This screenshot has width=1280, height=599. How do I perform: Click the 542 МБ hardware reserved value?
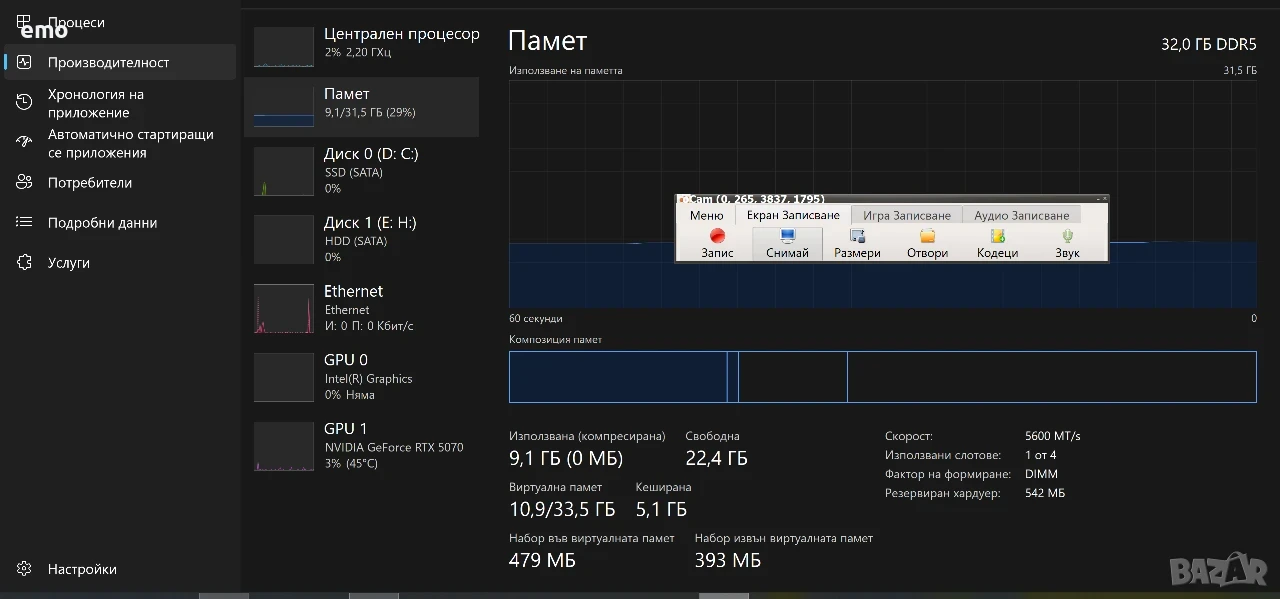click(x=1045, y=494)
